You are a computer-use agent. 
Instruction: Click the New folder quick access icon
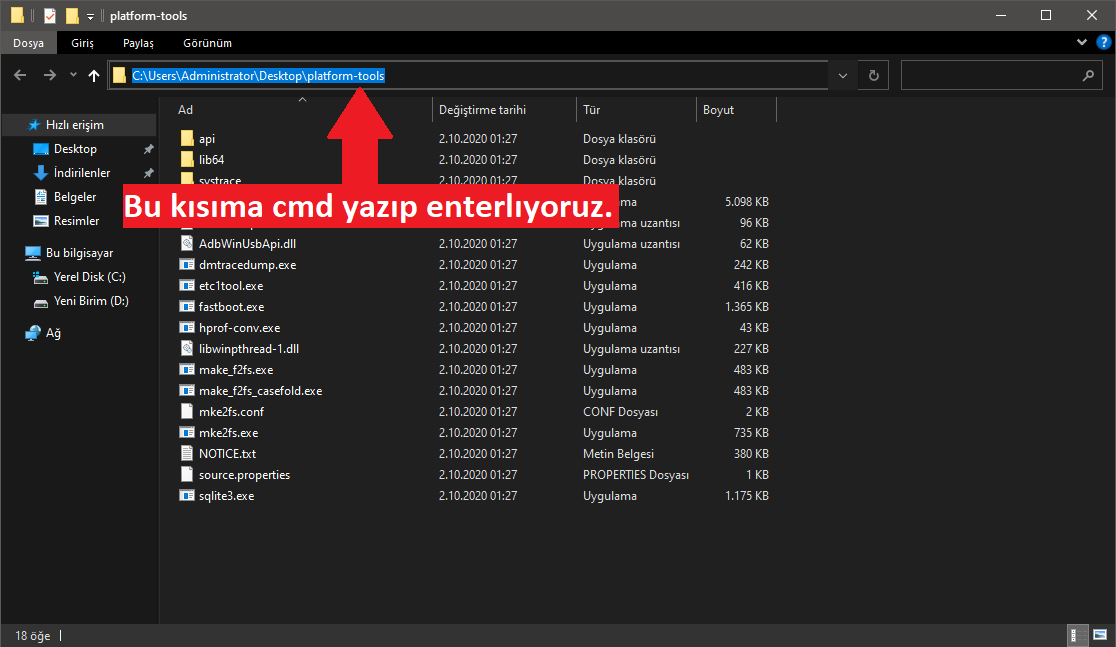pyautogui.click(x=72, y=15)
